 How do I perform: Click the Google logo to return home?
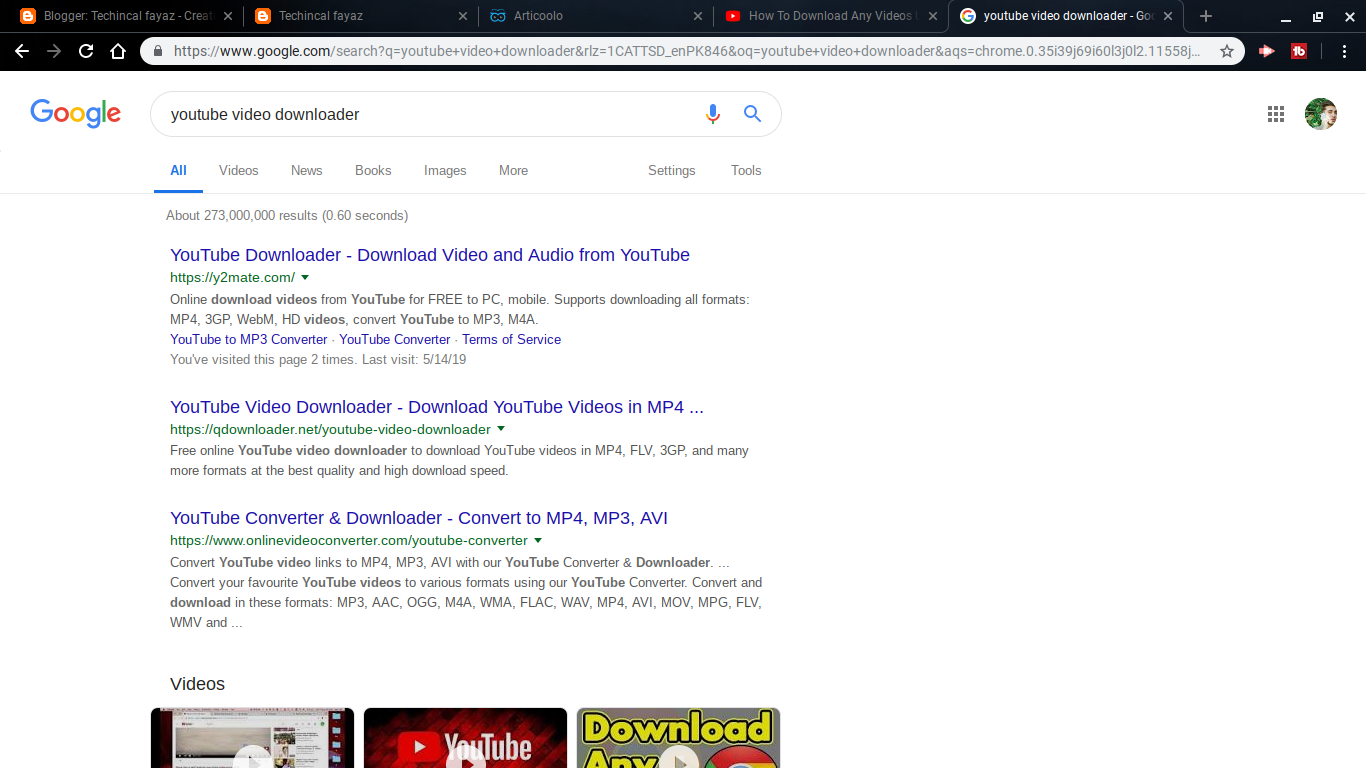pos(75,113)
